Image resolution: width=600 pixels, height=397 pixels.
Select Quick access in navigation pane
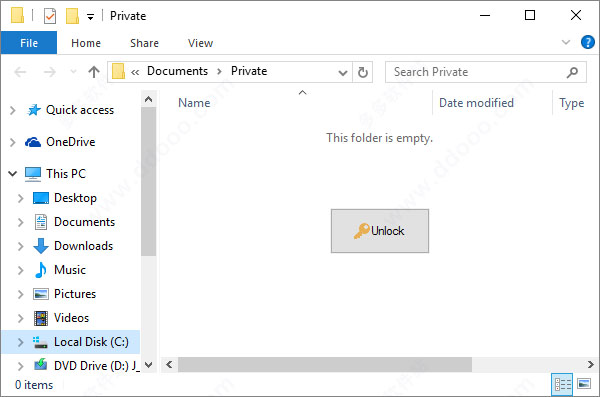(80, 110)
